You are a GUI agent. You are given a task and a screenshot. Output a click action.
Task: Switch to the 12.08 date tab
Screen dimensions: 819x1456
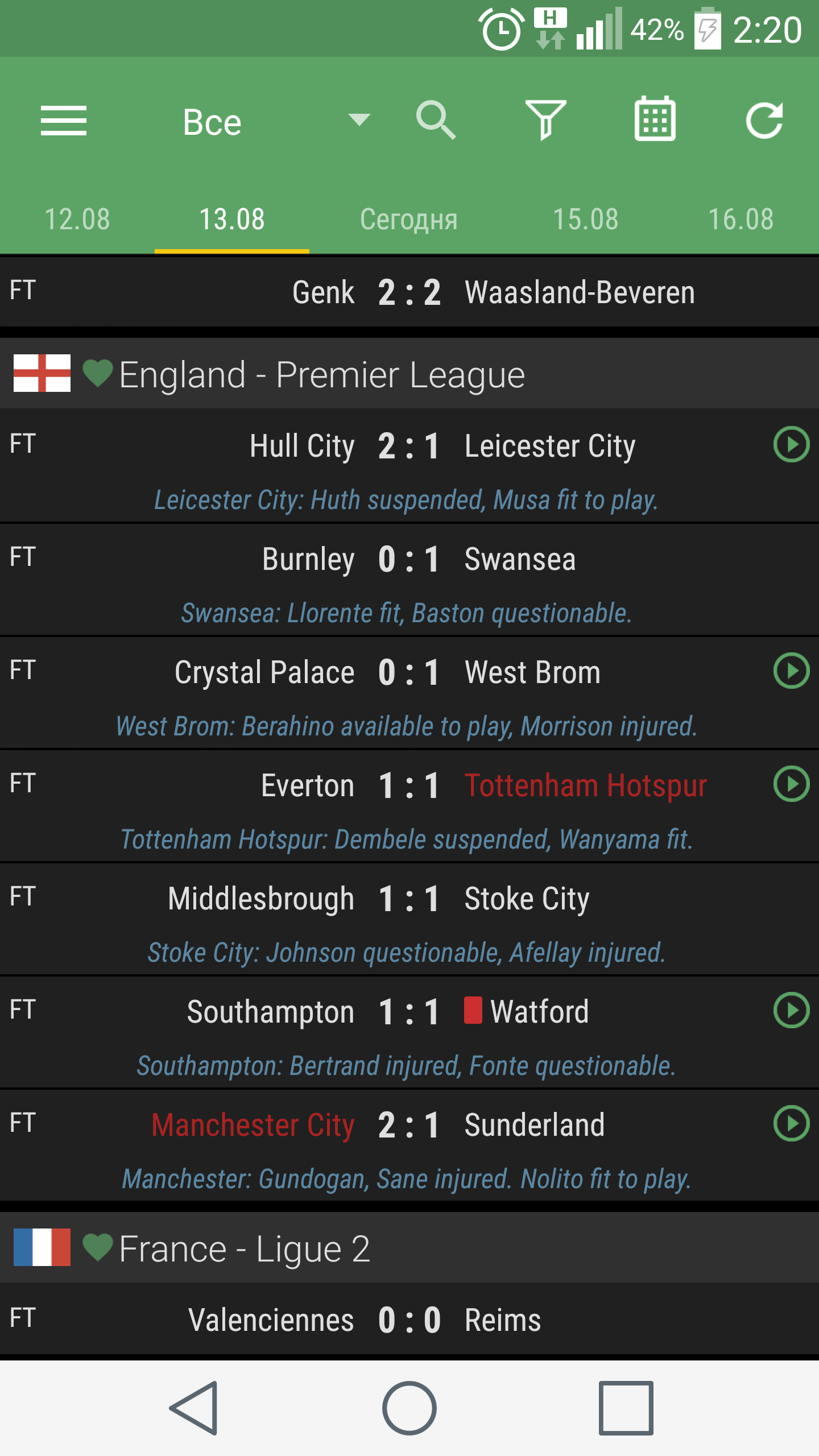[77, 219]
